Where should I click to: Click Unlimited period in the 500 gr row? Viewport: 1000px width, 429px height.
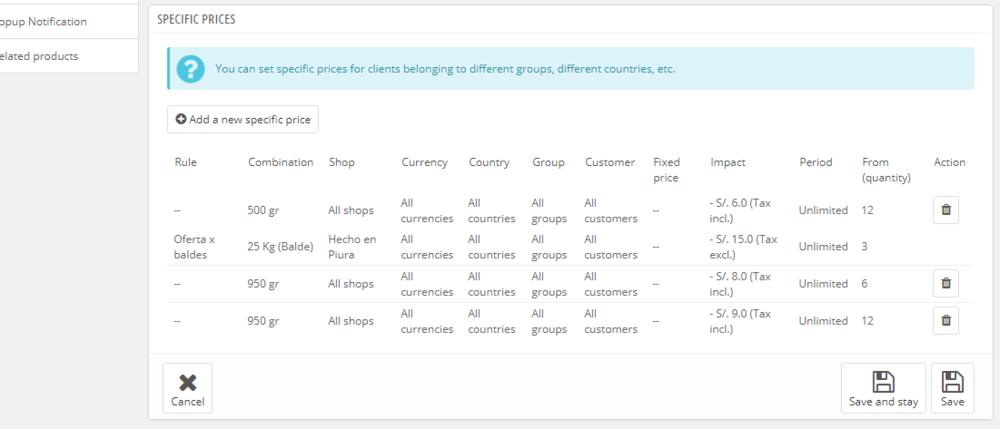(x=823, y=210)
